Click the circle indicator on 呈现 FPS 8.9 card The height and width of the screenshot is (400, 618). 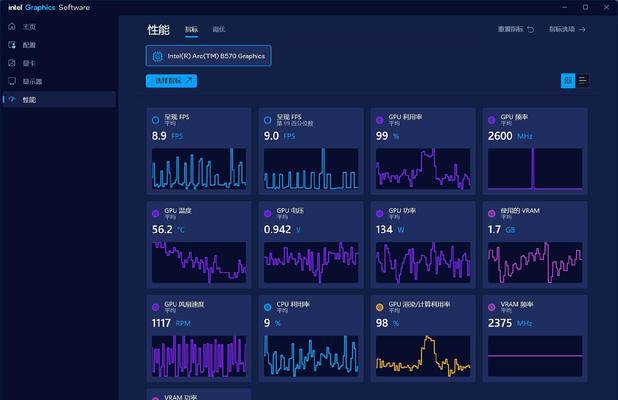coord(156,120)
